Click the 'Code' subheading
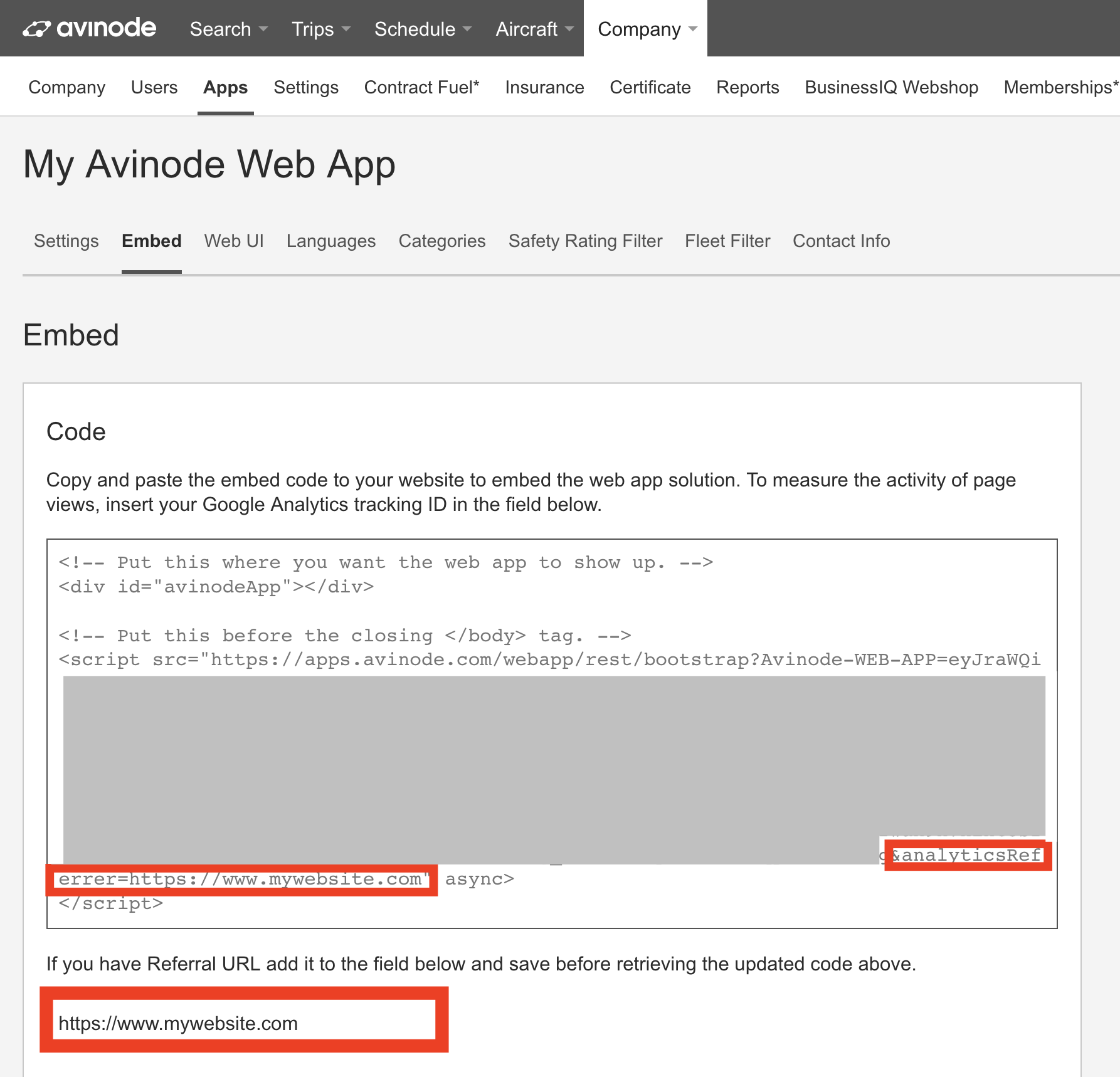This screenshot has height=1077, width=1120. (76, 432)
